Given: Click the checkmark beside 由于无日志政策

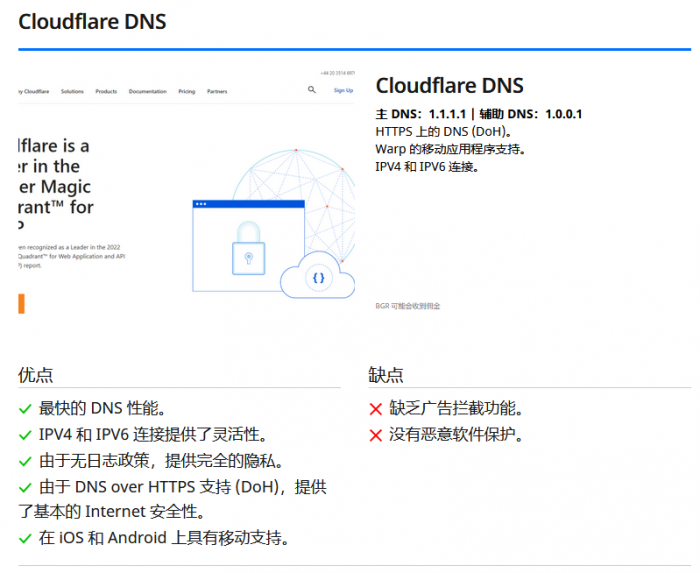Looking at the screenshot, I should pyautogui.click(x=26, y=461).
